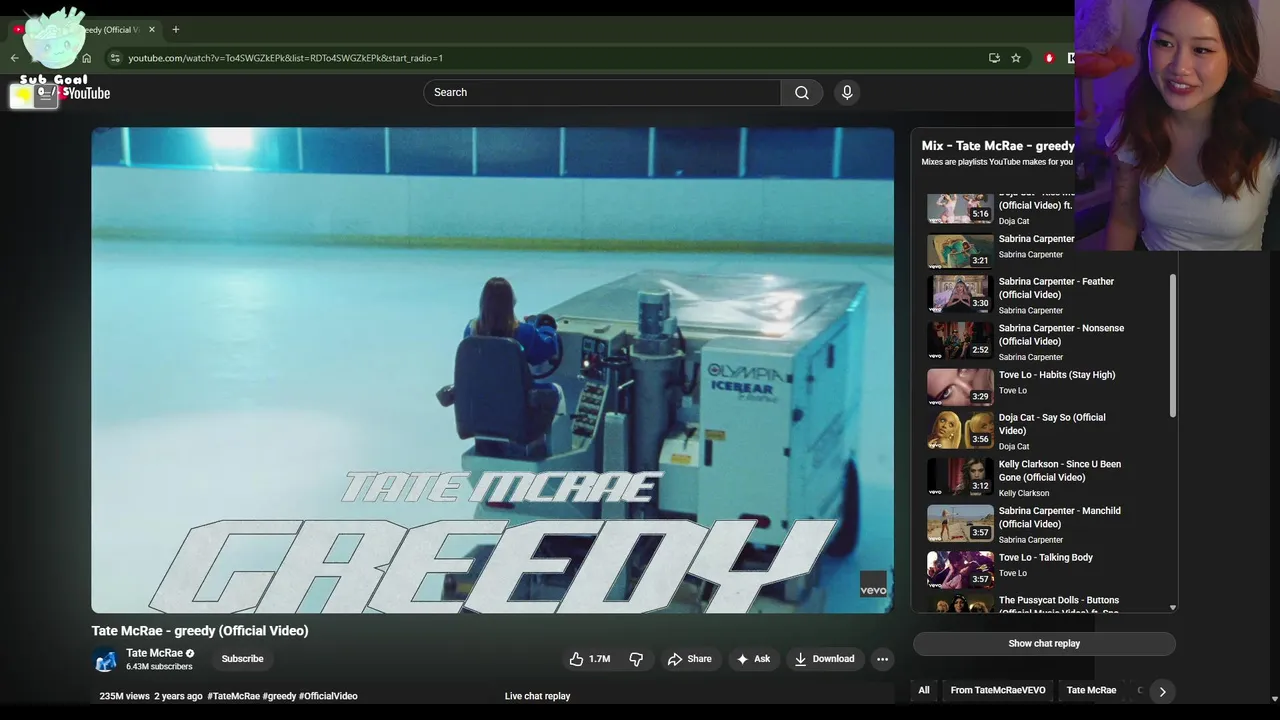This screenshot has width=1280, height=720.
Task: Play Tove Lo - Habits (Stay High)
Action: tap(1057, 375)
